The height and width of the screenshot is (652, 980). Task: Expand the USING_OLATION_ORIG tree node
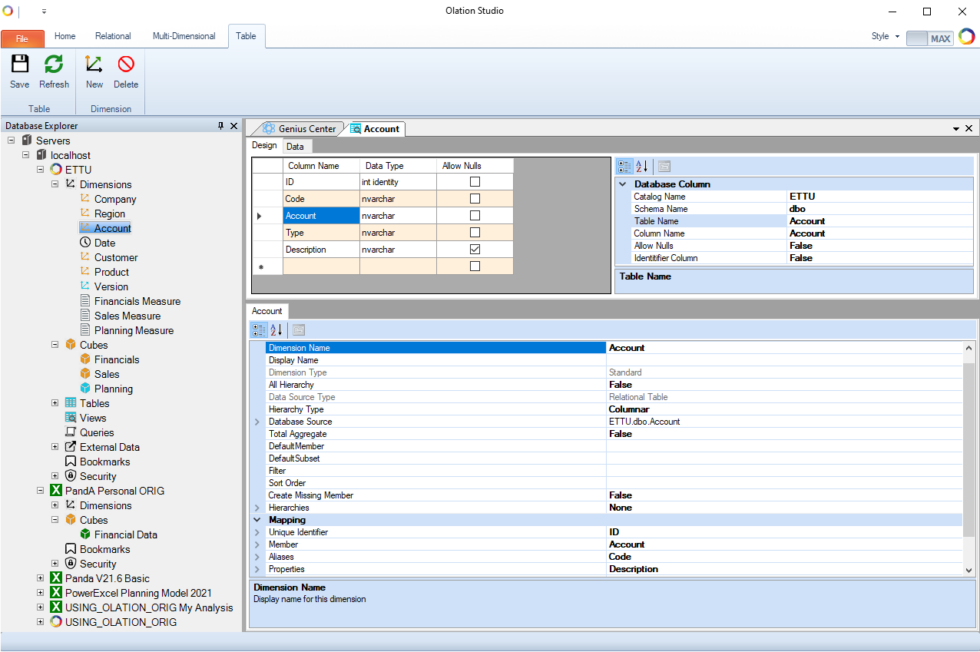tap(39, 621)
